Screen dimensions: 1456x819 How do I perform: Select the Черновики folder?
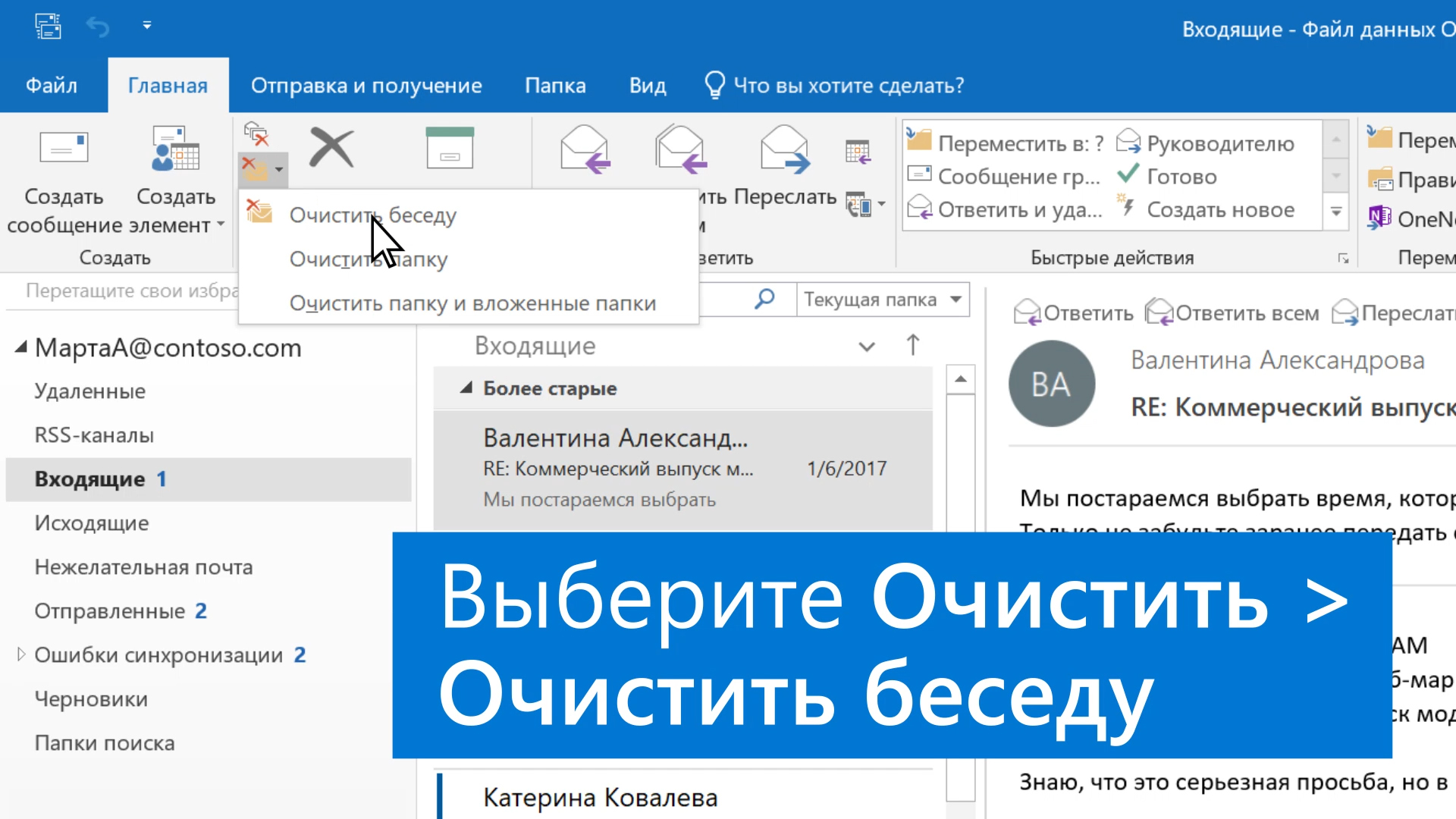coord(91,699)
